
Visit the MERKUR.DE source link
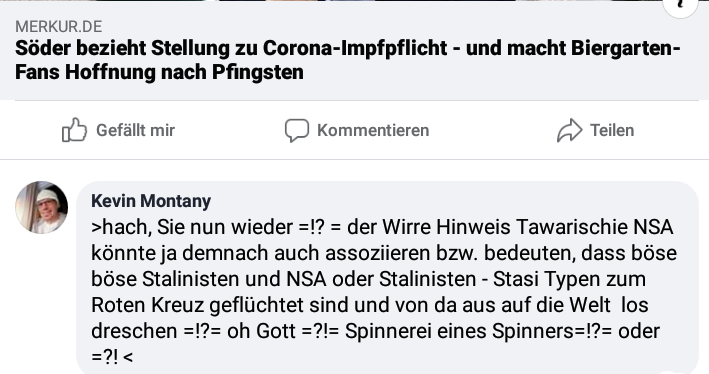(x=59, y=27)
